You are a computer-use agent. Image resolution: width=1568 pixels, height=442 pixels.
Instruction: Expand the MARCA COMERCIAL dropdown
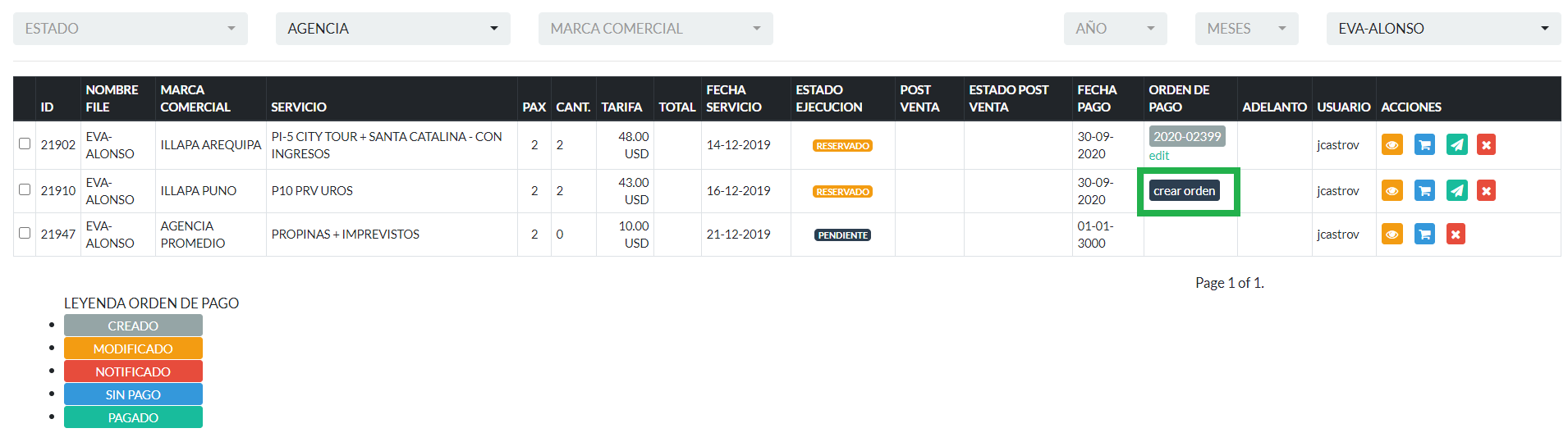coord(655,29)
